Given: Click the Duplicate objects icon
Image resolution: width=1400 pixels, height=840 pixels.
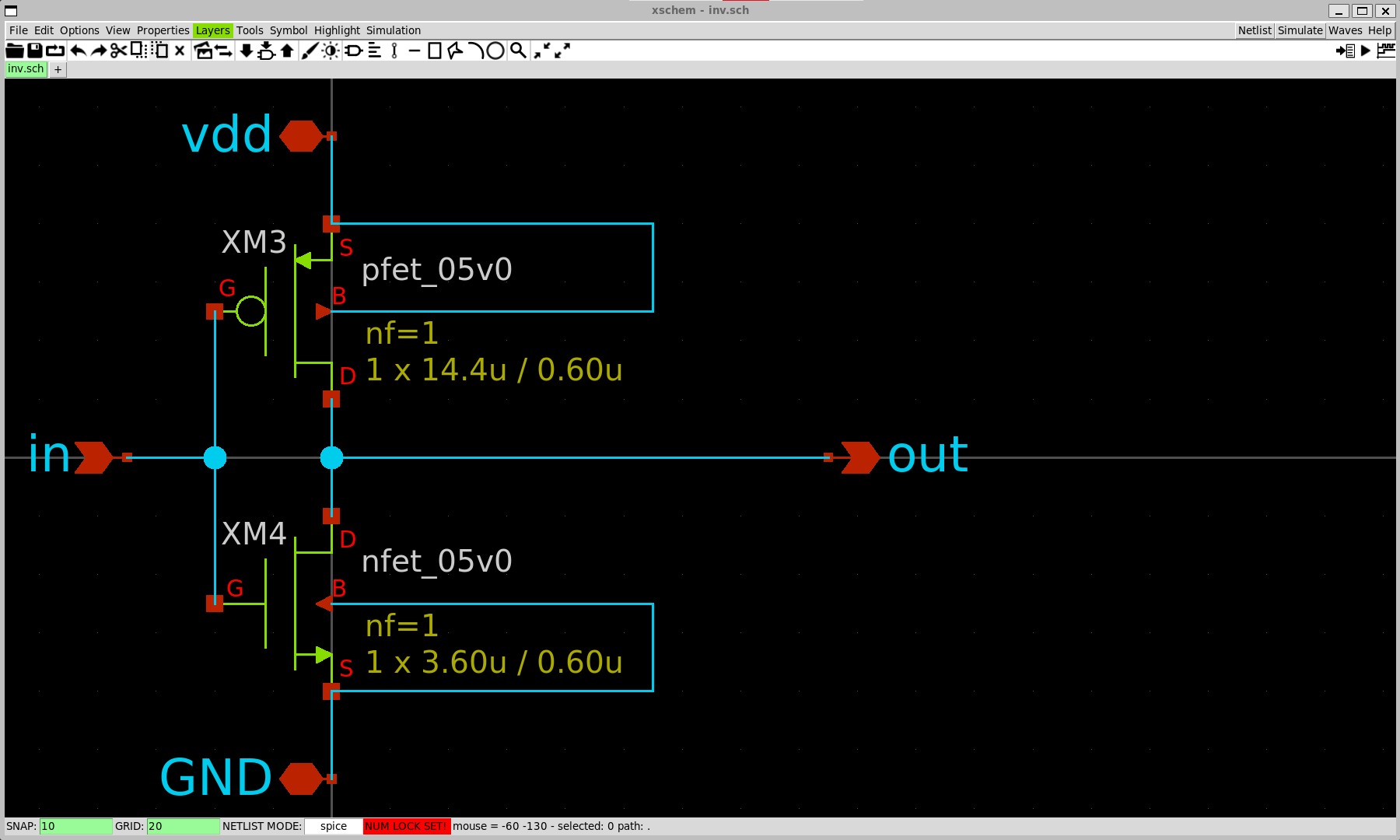Looking at the screenshot, I should (204, 51).
